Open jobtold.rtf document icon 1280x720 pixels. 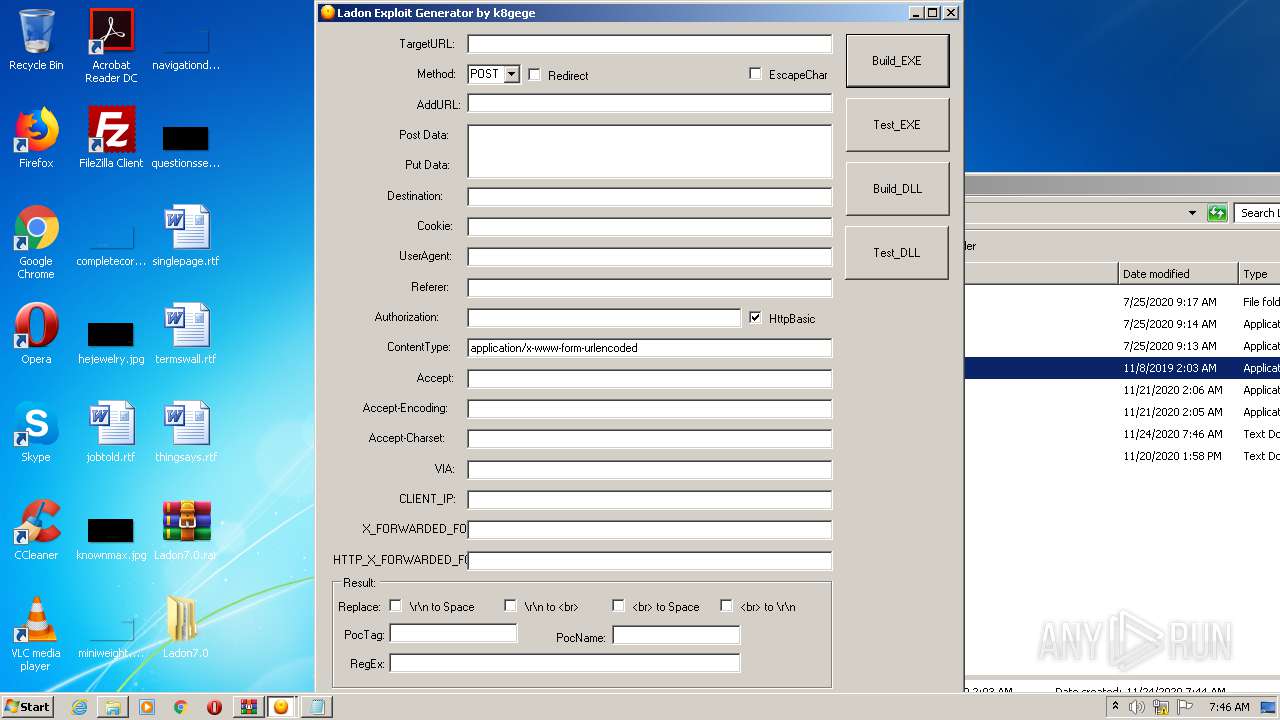111,432
